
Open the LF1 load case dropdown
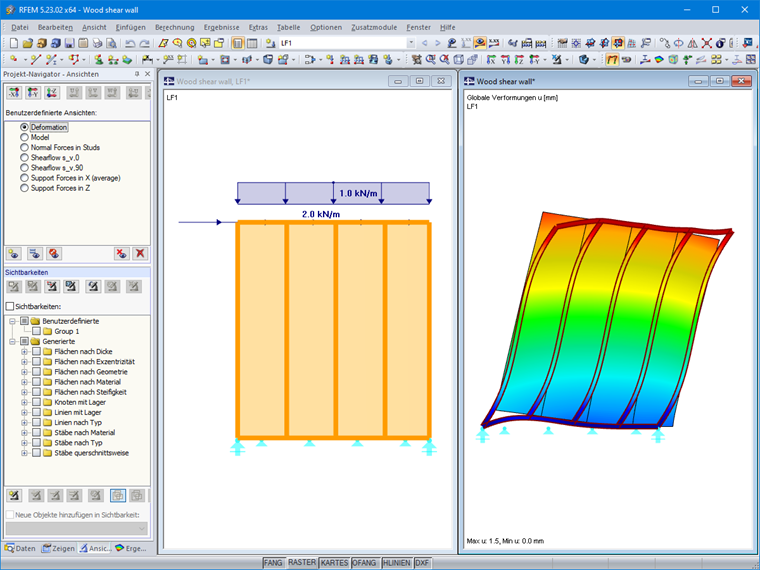click(x=411, y=43)
